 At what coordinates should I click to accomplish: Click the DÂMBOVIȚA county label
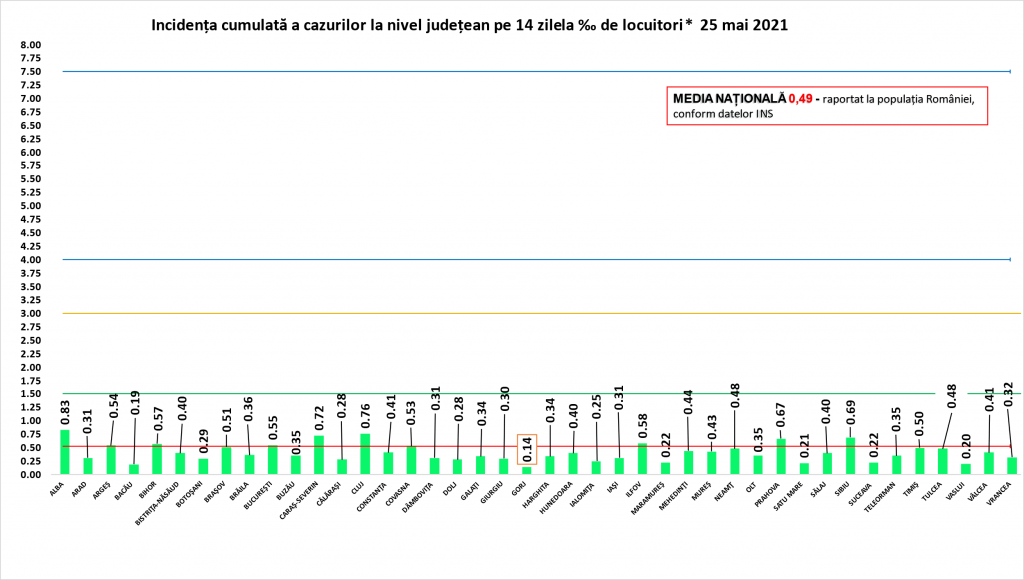tap(418, 497)
